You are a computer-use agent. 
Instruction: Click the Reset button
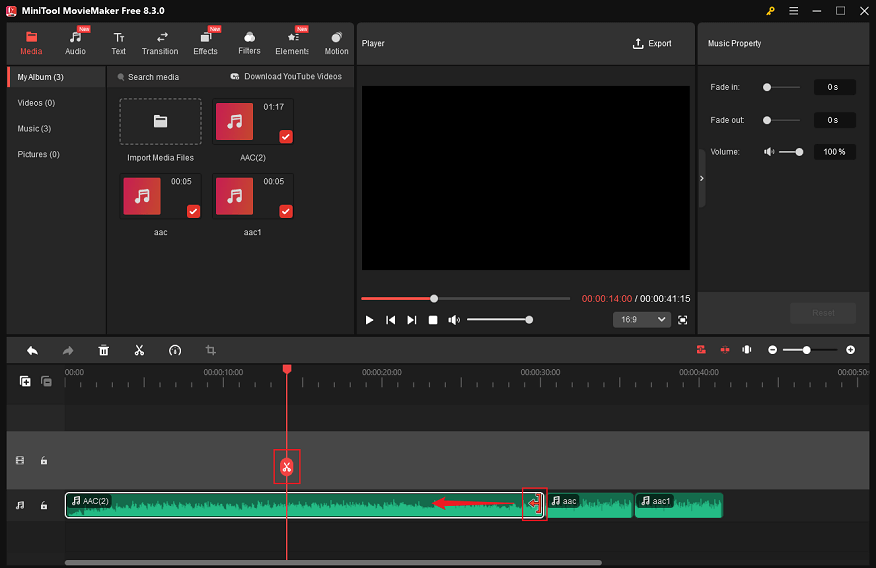[823, 313]
